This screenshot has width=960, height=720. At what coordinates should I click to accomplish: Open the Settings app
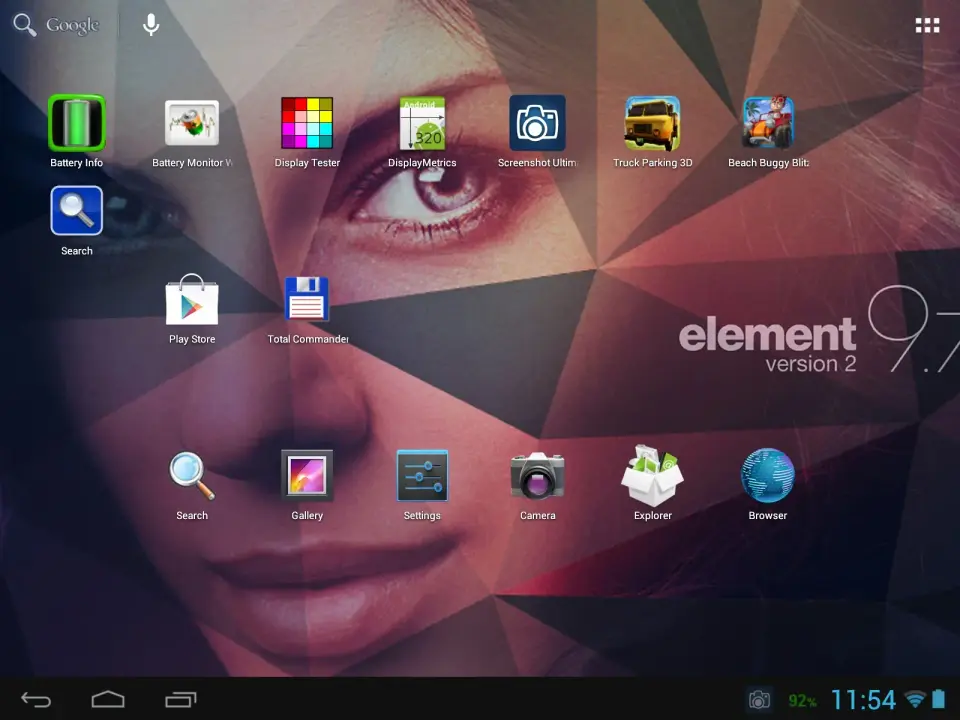point(422,476)
